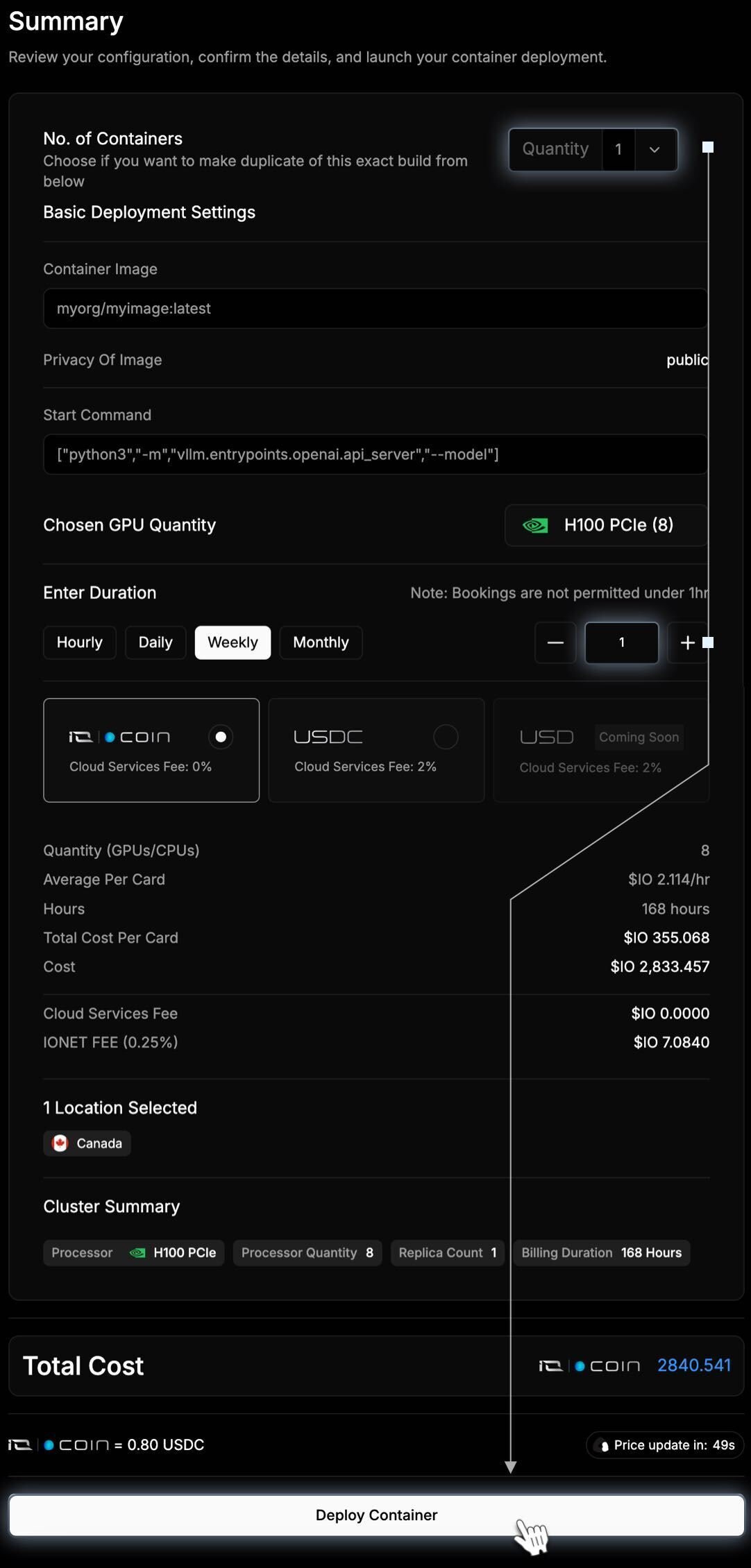This screenshot has width=751, height=1568.
Task: Open the container Quantity dropdown
Action: (x=593, y=149)
